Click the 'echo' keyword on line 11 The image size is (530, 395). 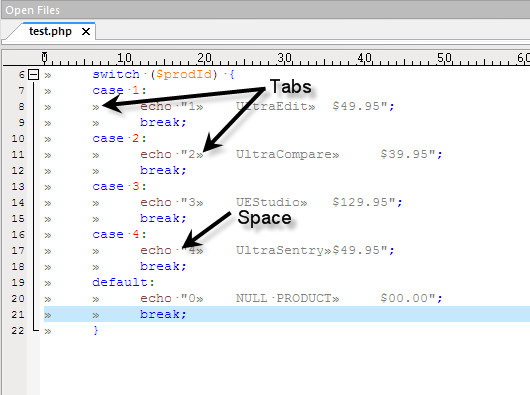[156, 154]
